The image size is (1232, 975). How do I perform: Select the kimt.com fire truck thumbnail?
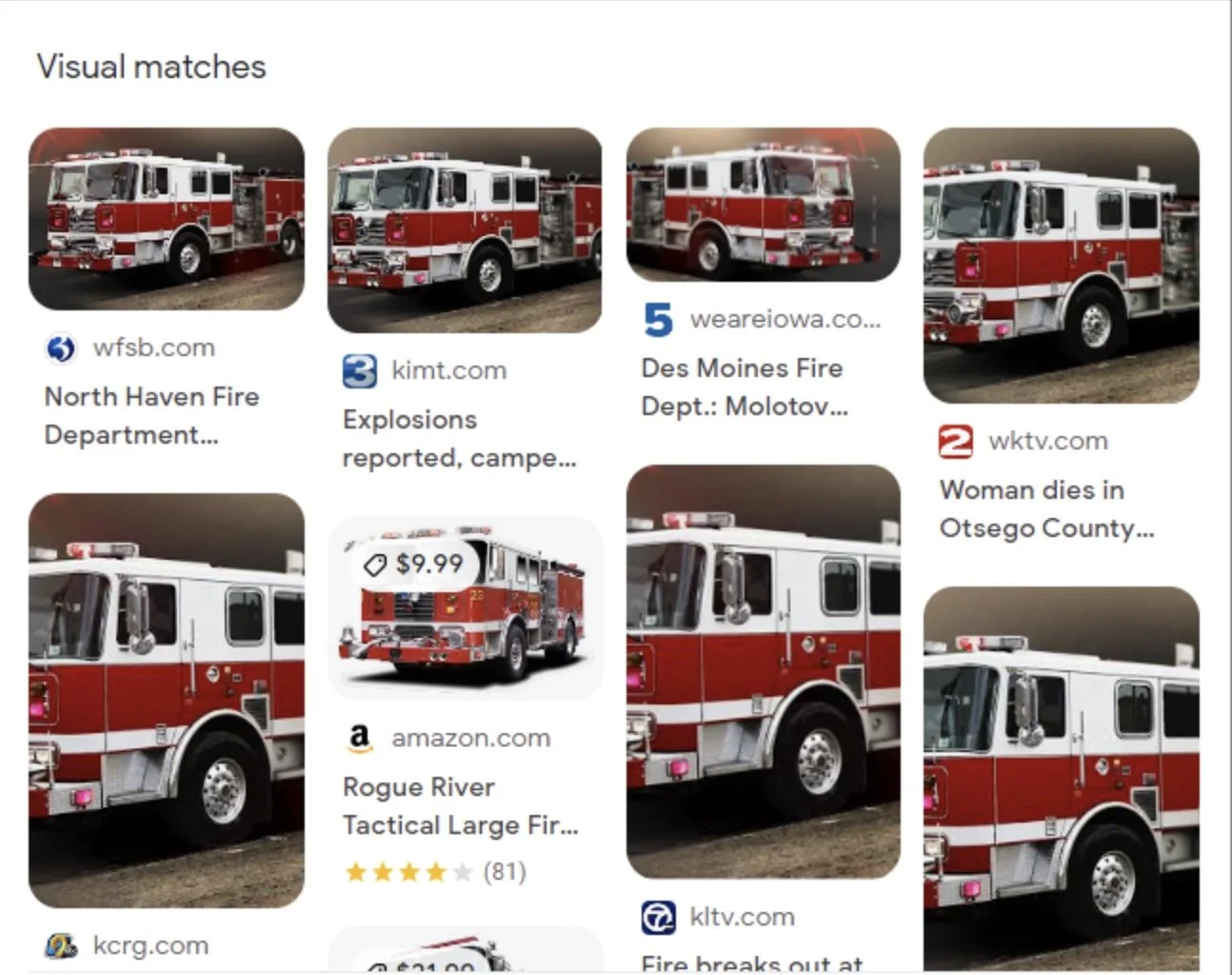[x=465, y=230]
